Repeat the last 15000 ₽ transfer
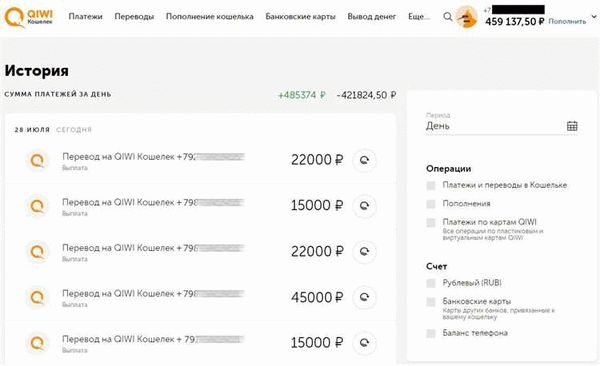This screenshot has width=600, height=366. coord(364,343)
